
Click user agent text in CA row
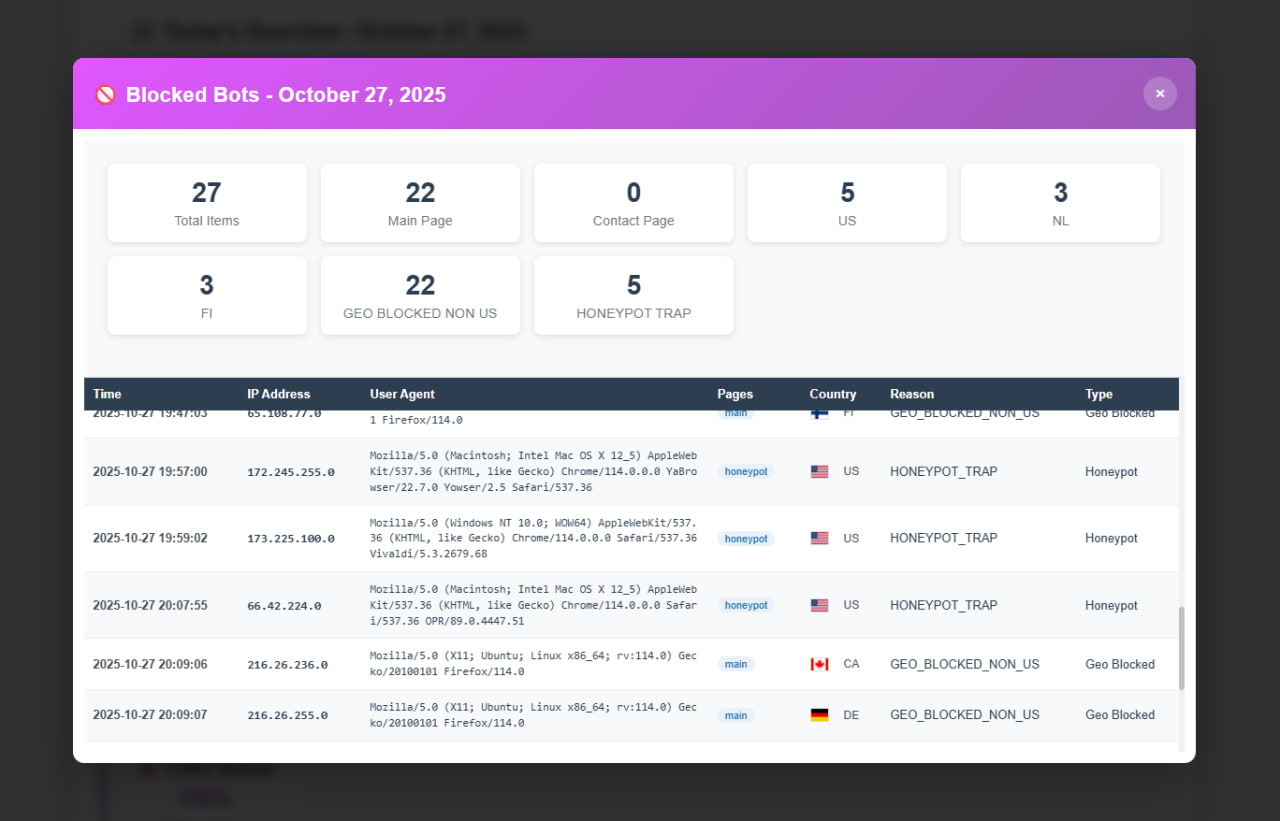(x=533, y=665)
